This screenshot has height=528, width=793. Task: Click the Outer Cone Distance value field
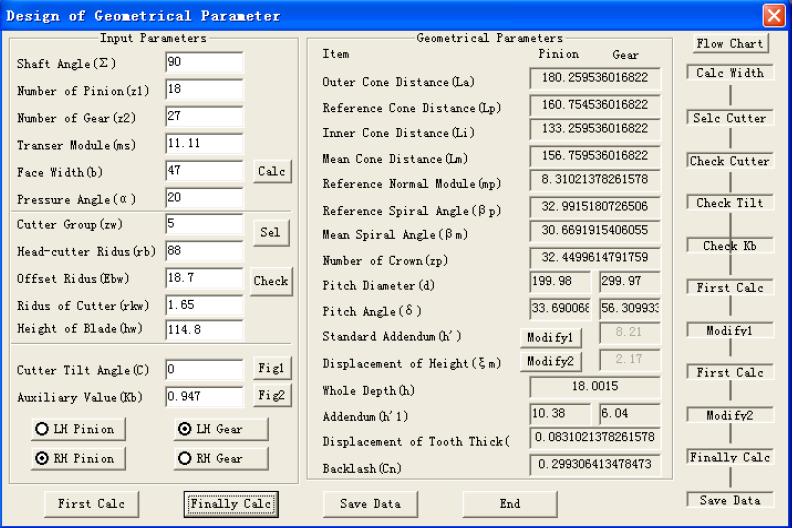click(x=595, y=78)
